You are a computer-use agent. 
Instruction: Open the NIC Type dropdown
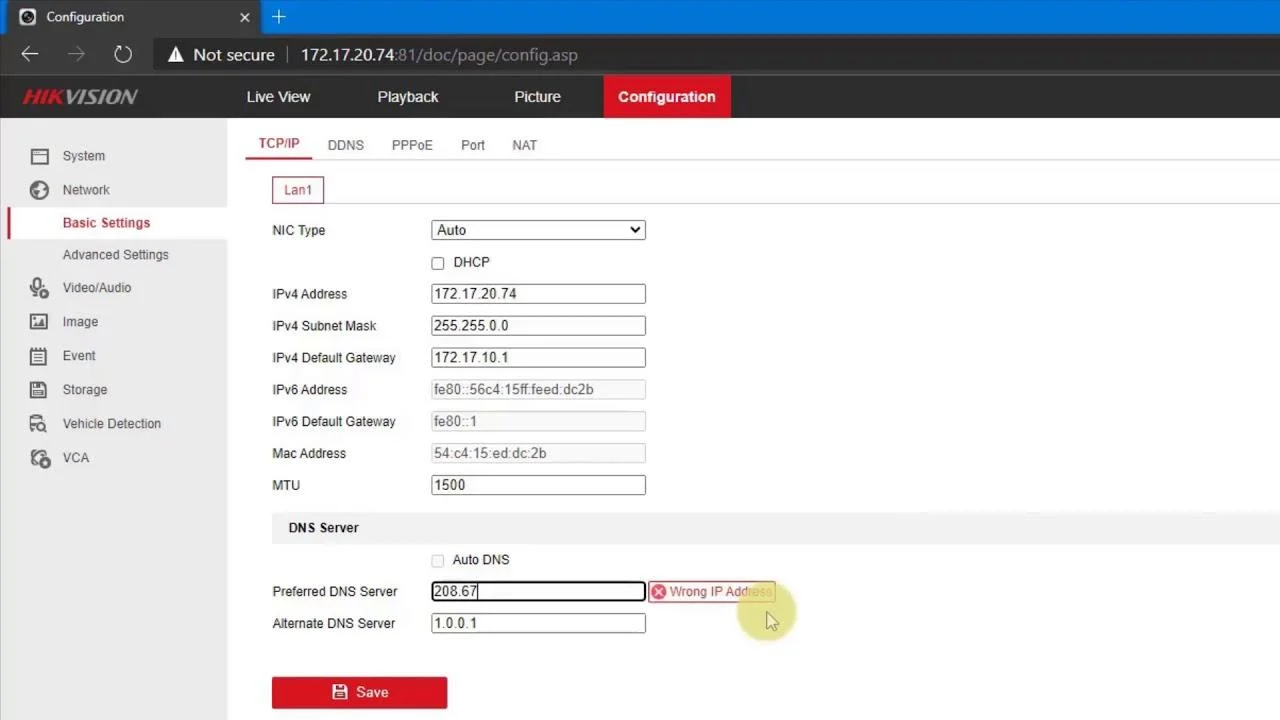click(x=538, y=230)
